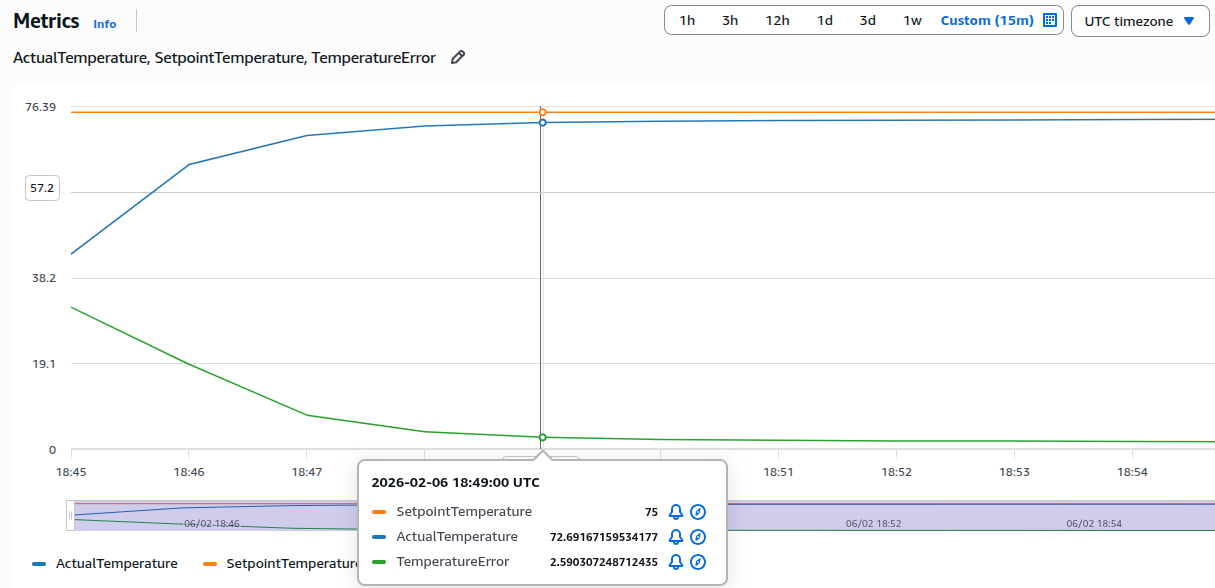Open the explore compass icon for ActualTemperature
This screenshot has height=588, width=1215.
698,536
